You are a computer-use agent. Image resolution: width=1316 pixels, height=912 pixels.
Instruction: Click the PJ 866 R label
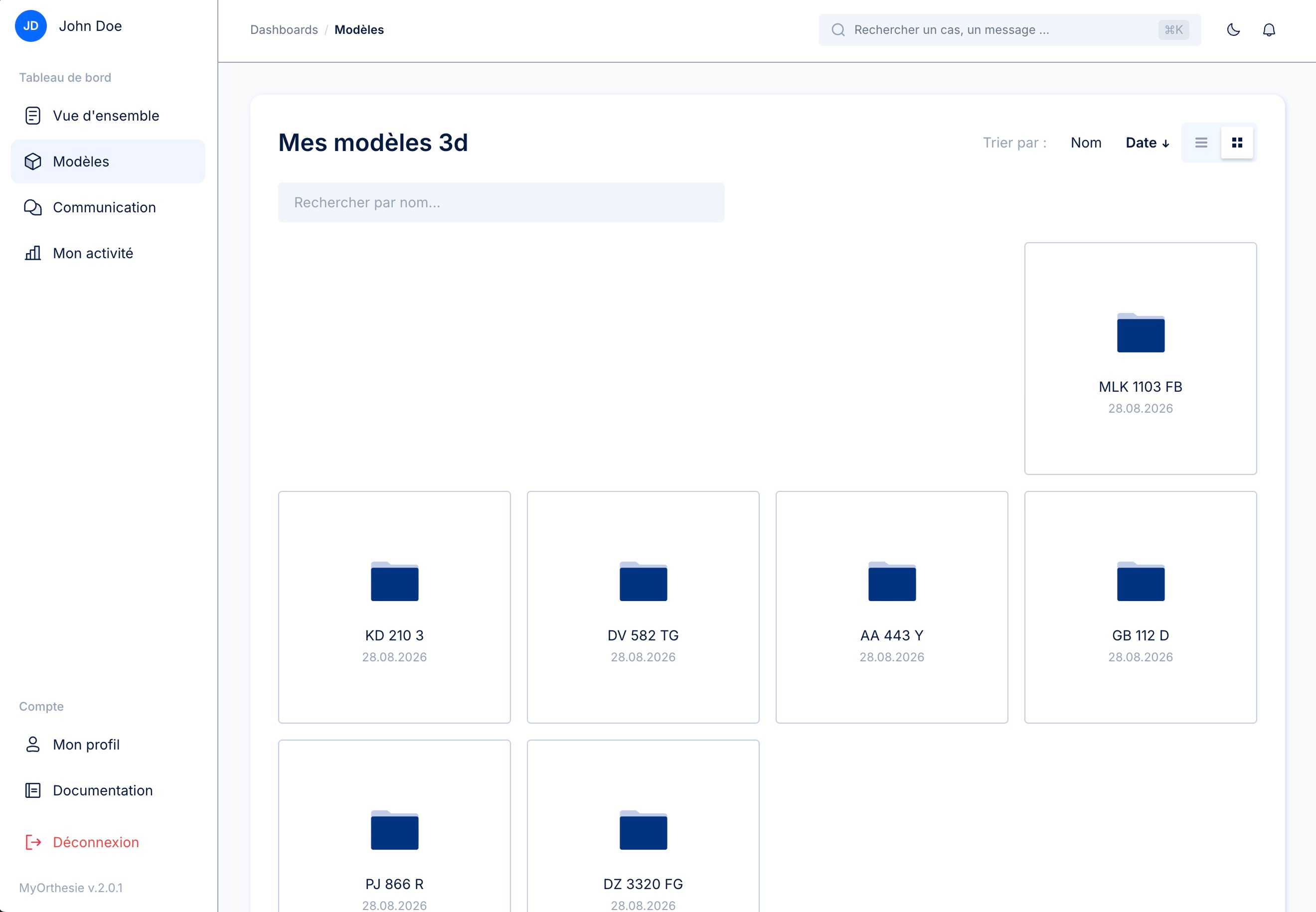(x=394, y=884)
